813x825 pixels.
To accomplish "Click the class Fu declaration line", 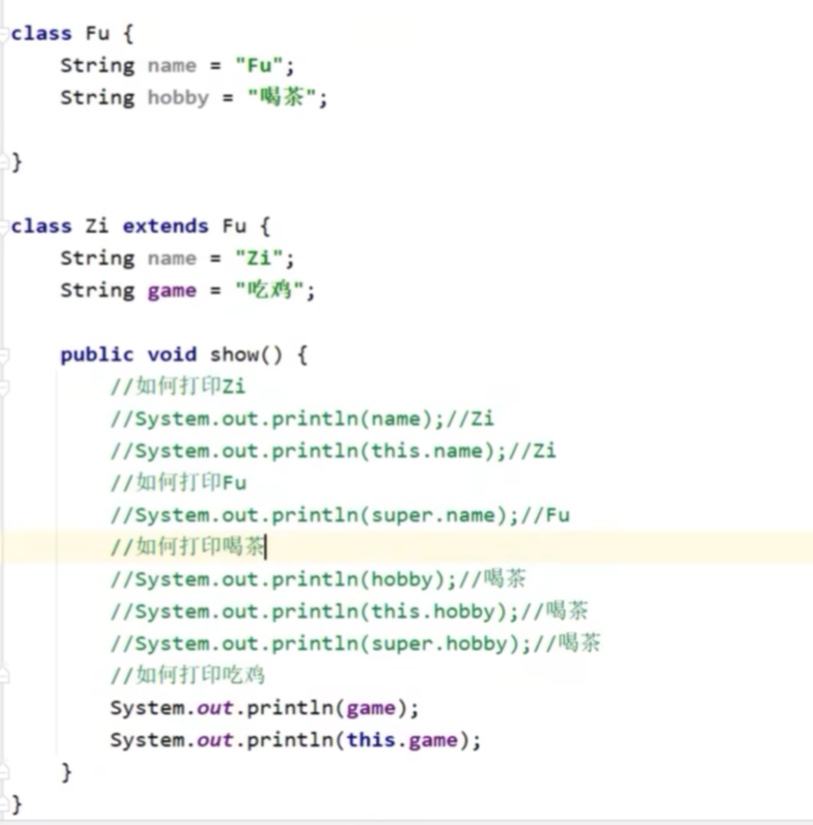I will (73, 34).
